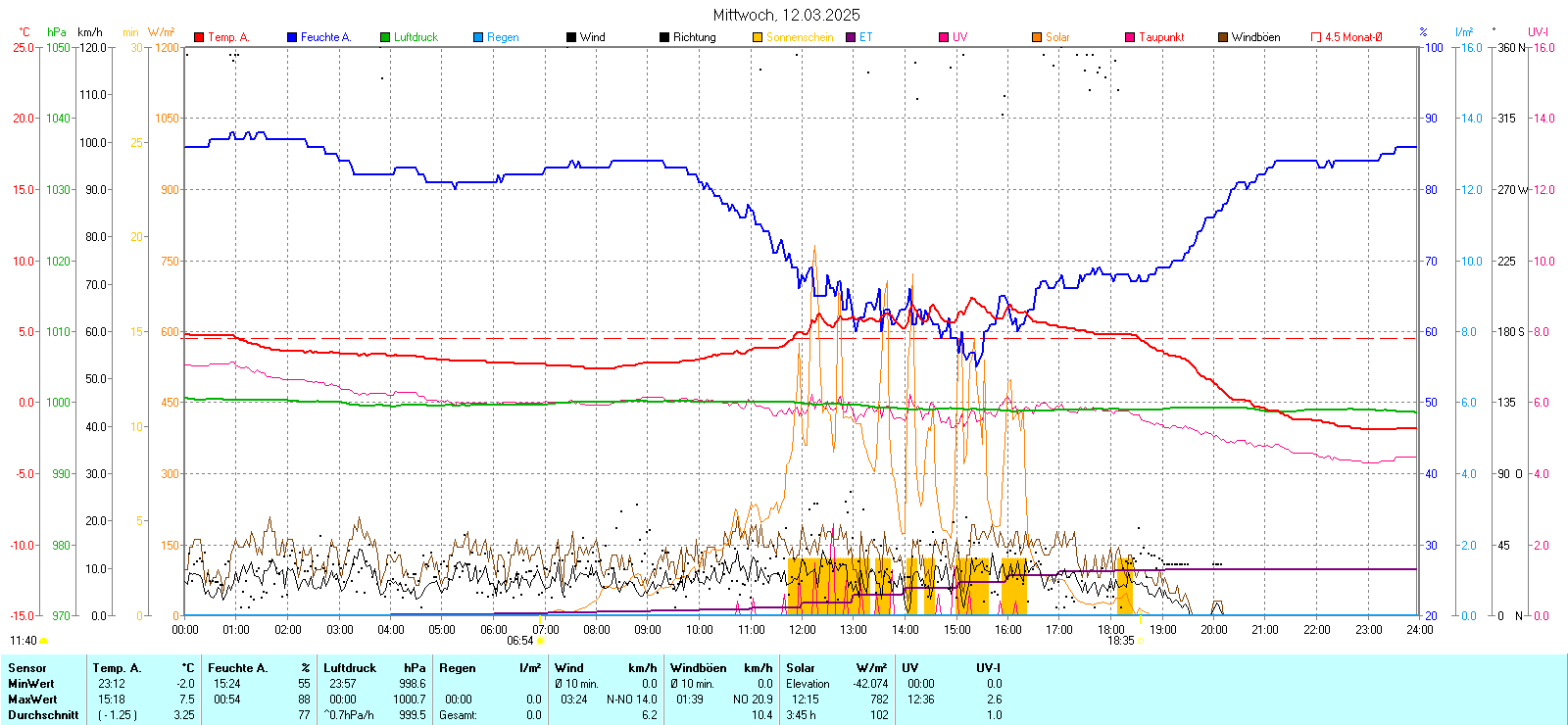
Task: Select the MaxWert row label
Action: click(x=32, y=700)
